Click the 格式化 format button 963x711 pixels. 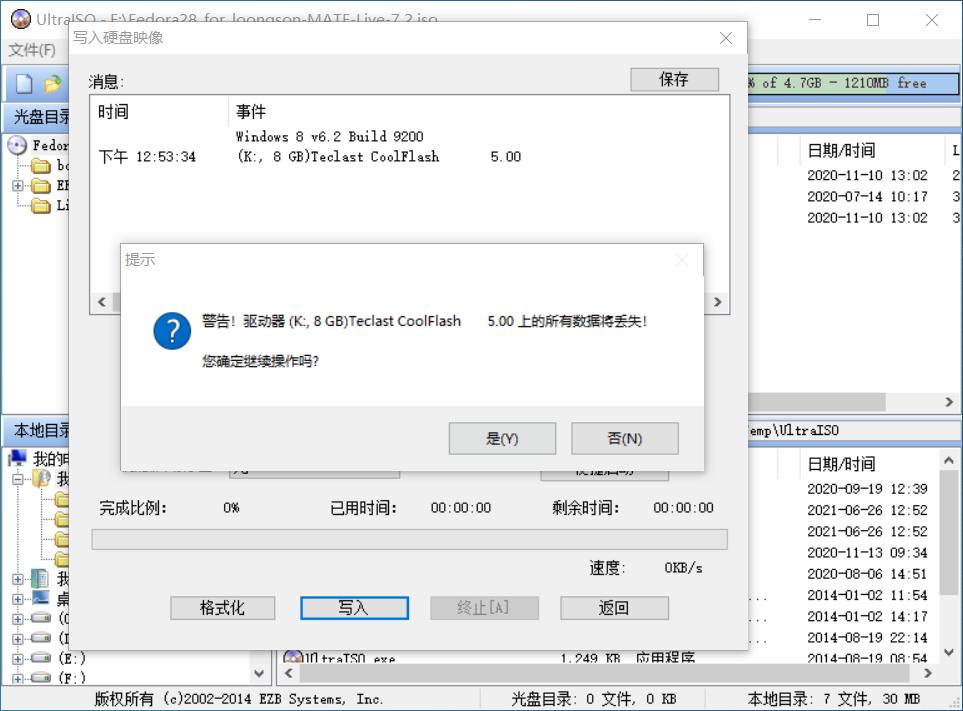coord(220,608)
